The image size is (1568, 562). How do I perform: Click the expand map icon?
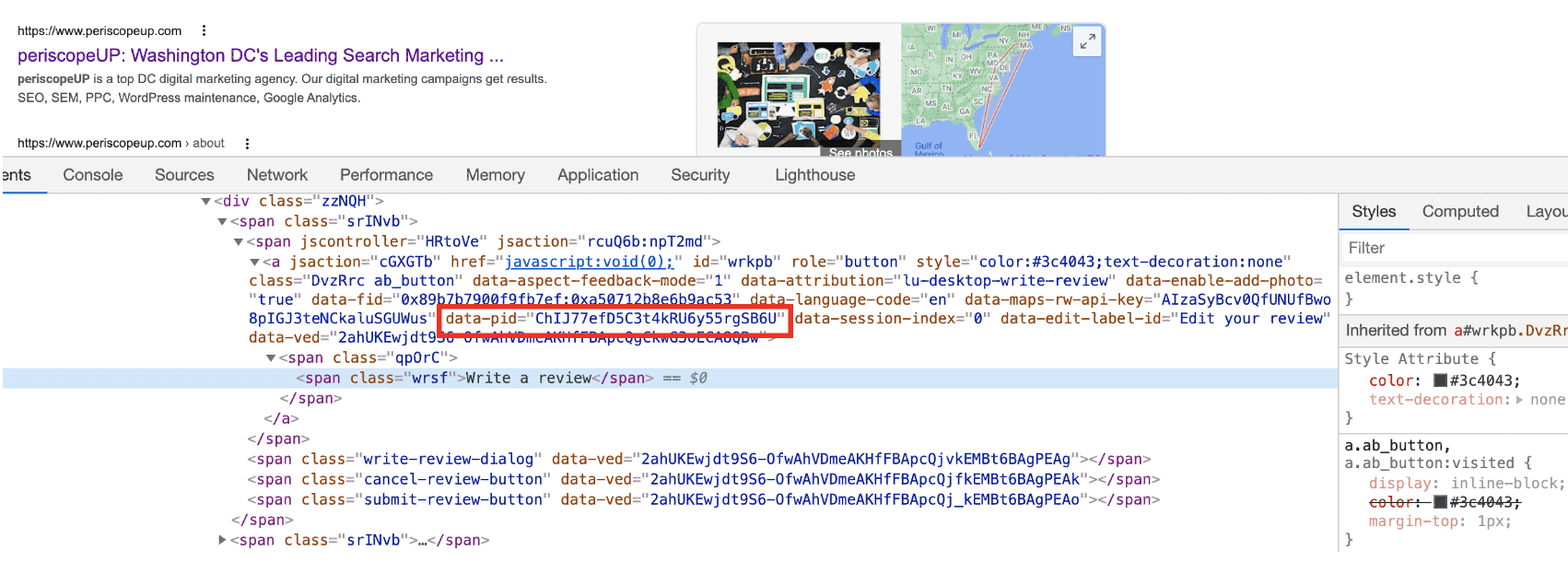click(1087, 41)
